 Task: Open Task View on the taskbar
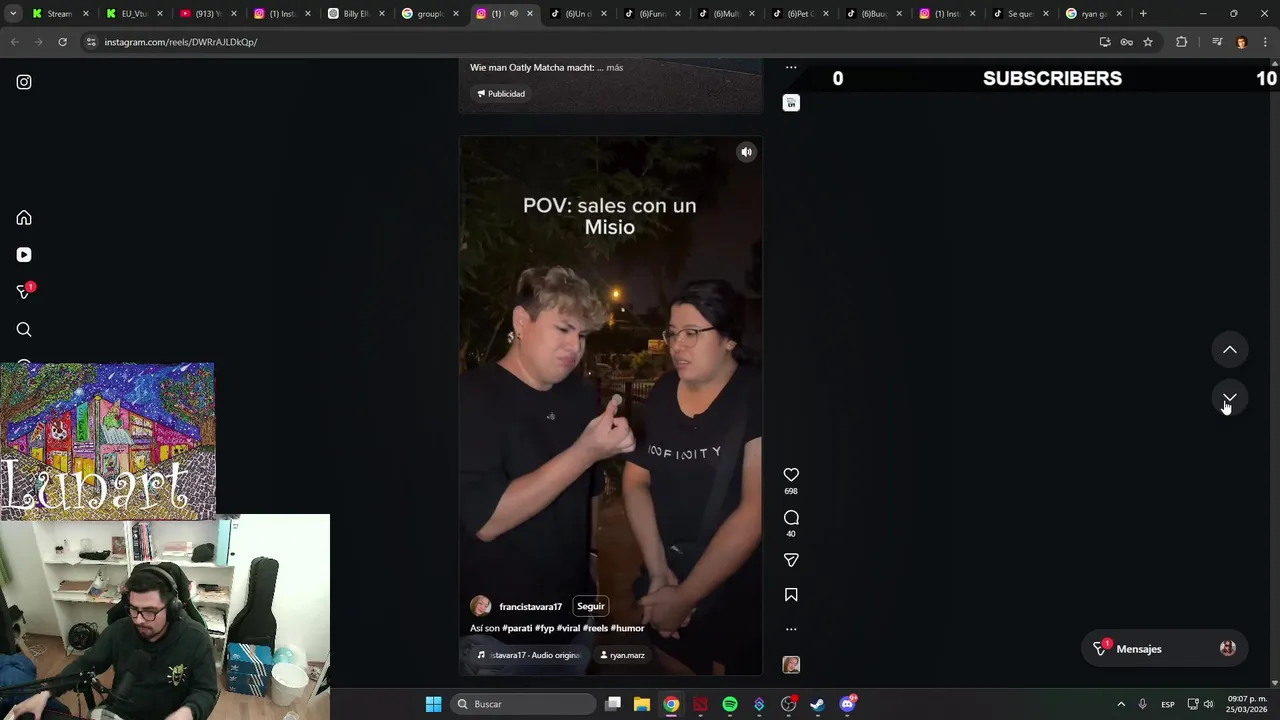click(x=613, y=704)
